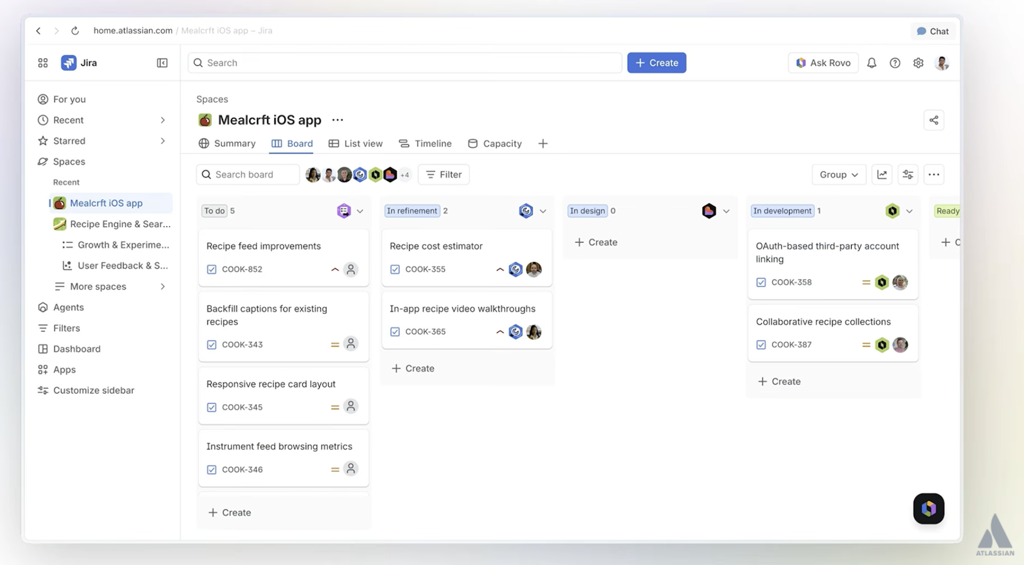The image size is (1024, 565).
Task: Open the Rovo floating chat button
Action: coord(929,508)
